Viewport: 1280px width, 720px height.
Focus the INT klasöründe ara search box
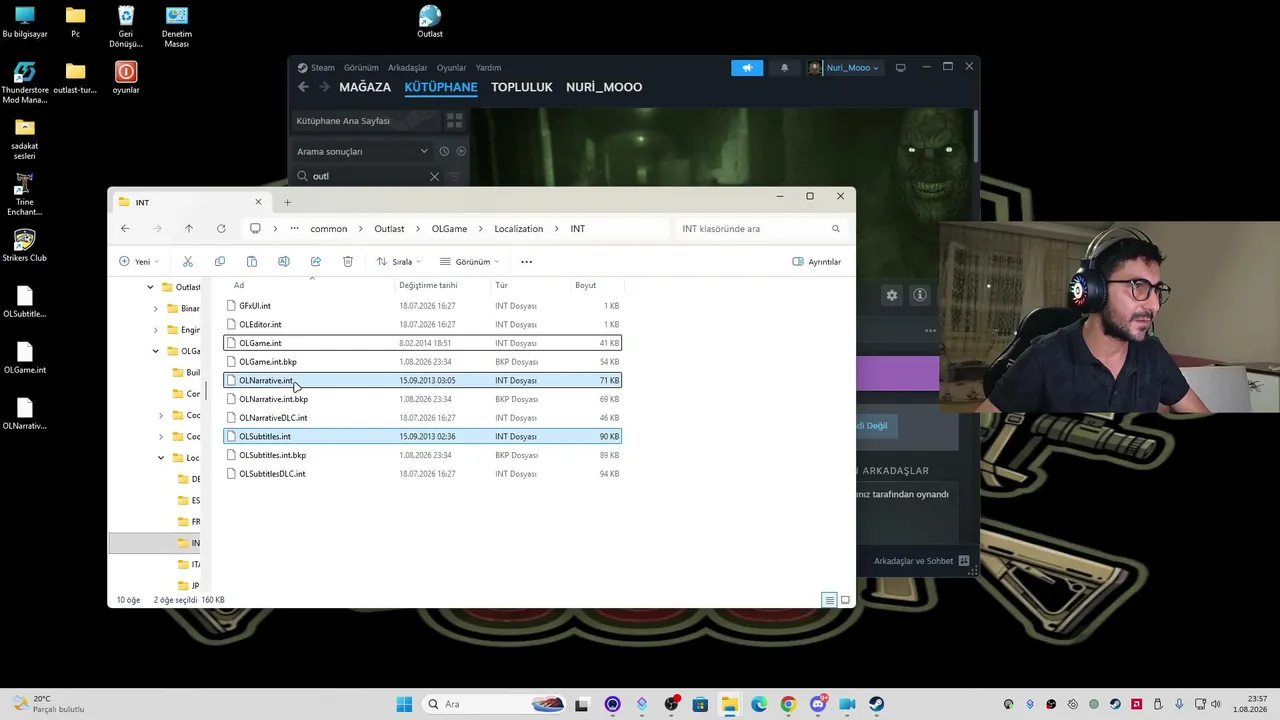click(763, 229)
